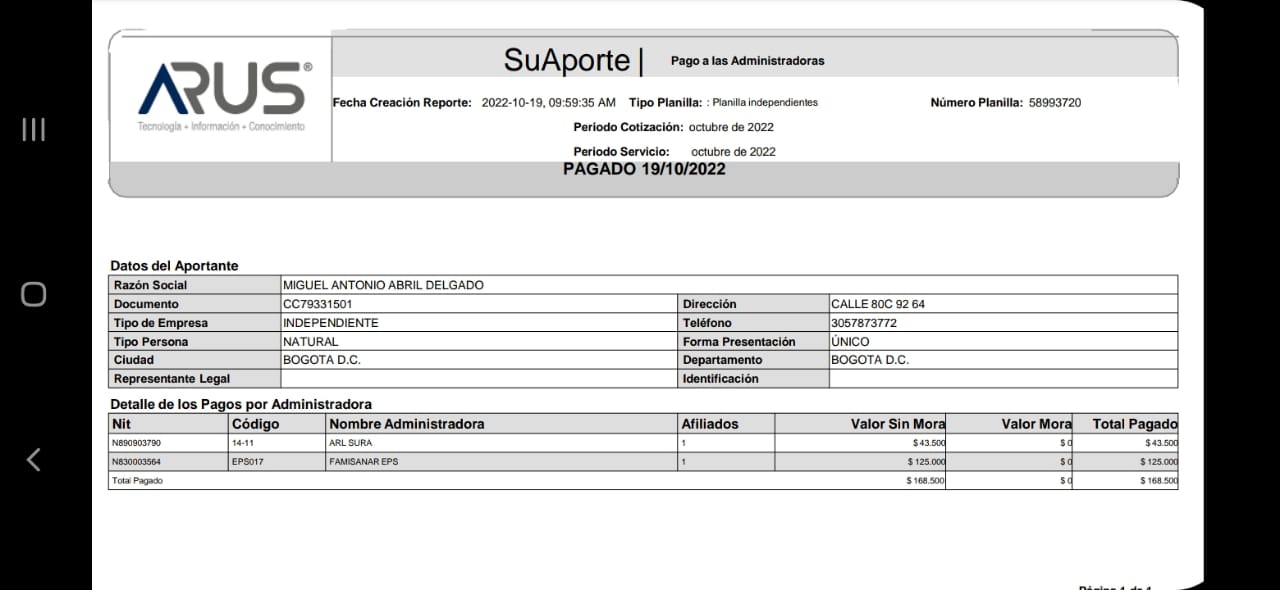Screen dimensions: 1280x590
Task: Click the EPS017 code cell
Action: click(x=247, y=462)
